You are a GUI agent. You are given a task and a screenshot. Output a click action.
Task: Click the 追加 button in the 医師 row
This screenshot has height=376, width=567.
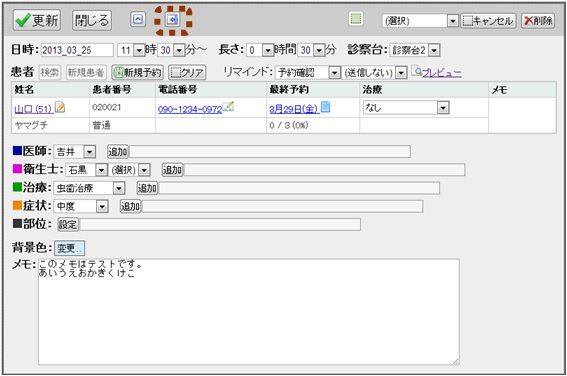tap(118, 151)
